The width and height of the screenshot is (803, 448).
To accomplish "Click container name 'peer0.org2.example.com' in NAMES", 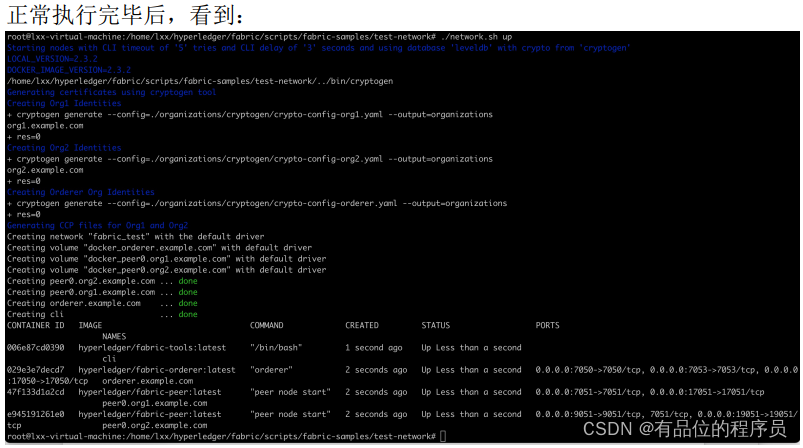I will pyautogui.click(x=155, y=425).
